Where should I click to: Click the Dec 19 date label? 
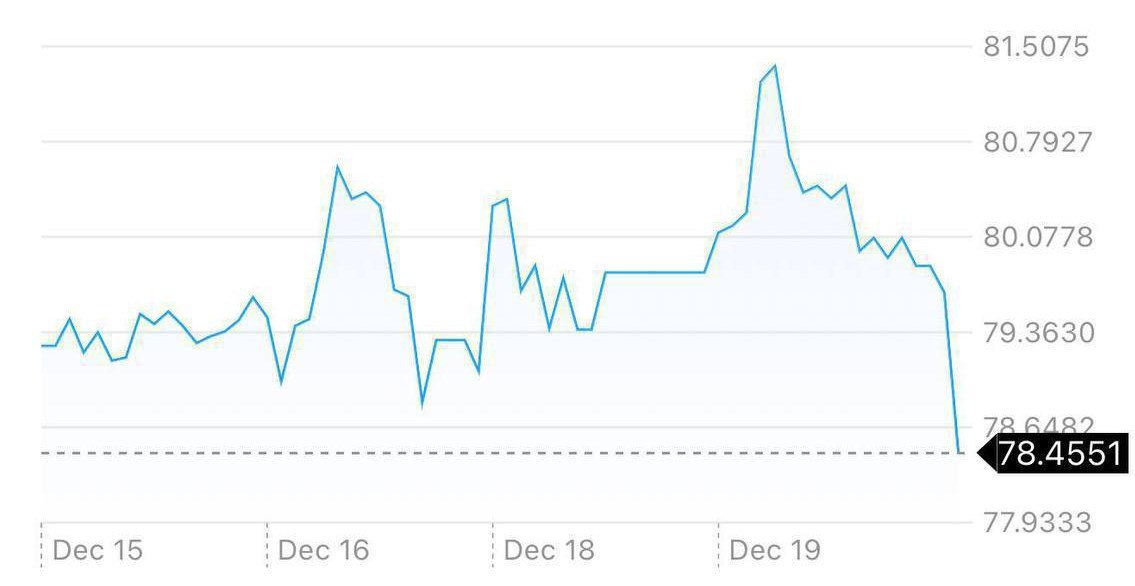coord(775,550)
